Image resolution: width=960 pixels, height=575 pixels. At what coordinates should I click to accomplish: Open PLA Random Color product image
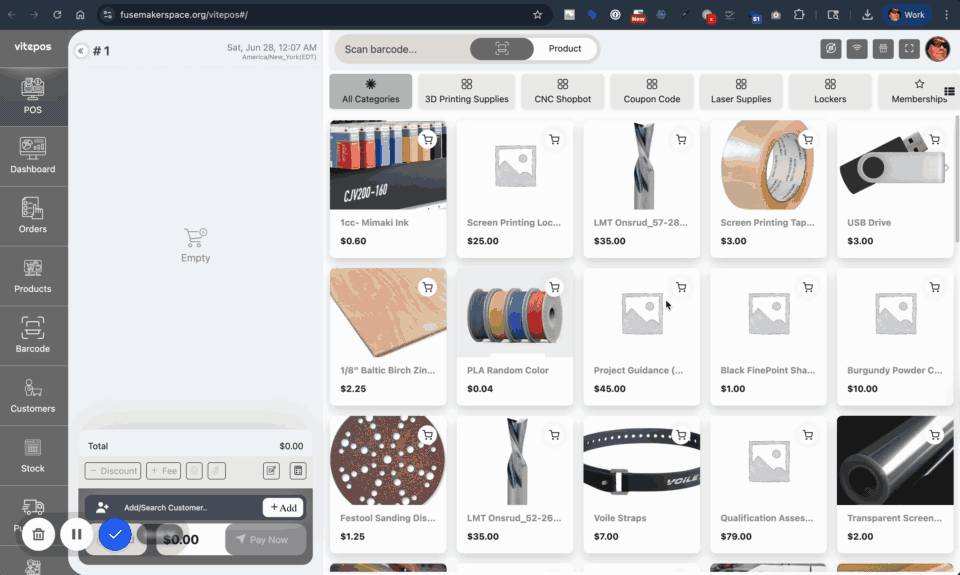coord(514,312)
